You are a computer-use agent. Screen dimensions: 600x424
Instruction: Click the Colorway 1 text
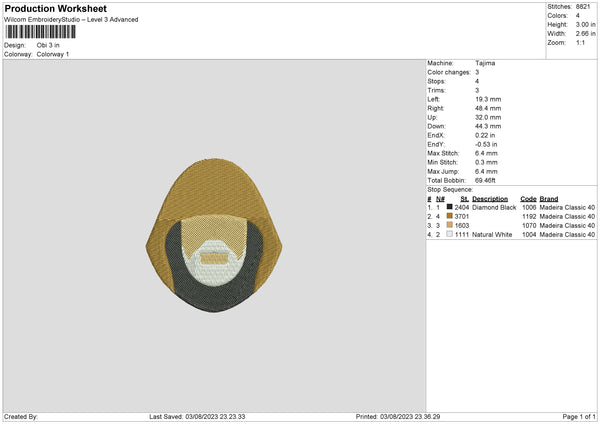(54, 54)
